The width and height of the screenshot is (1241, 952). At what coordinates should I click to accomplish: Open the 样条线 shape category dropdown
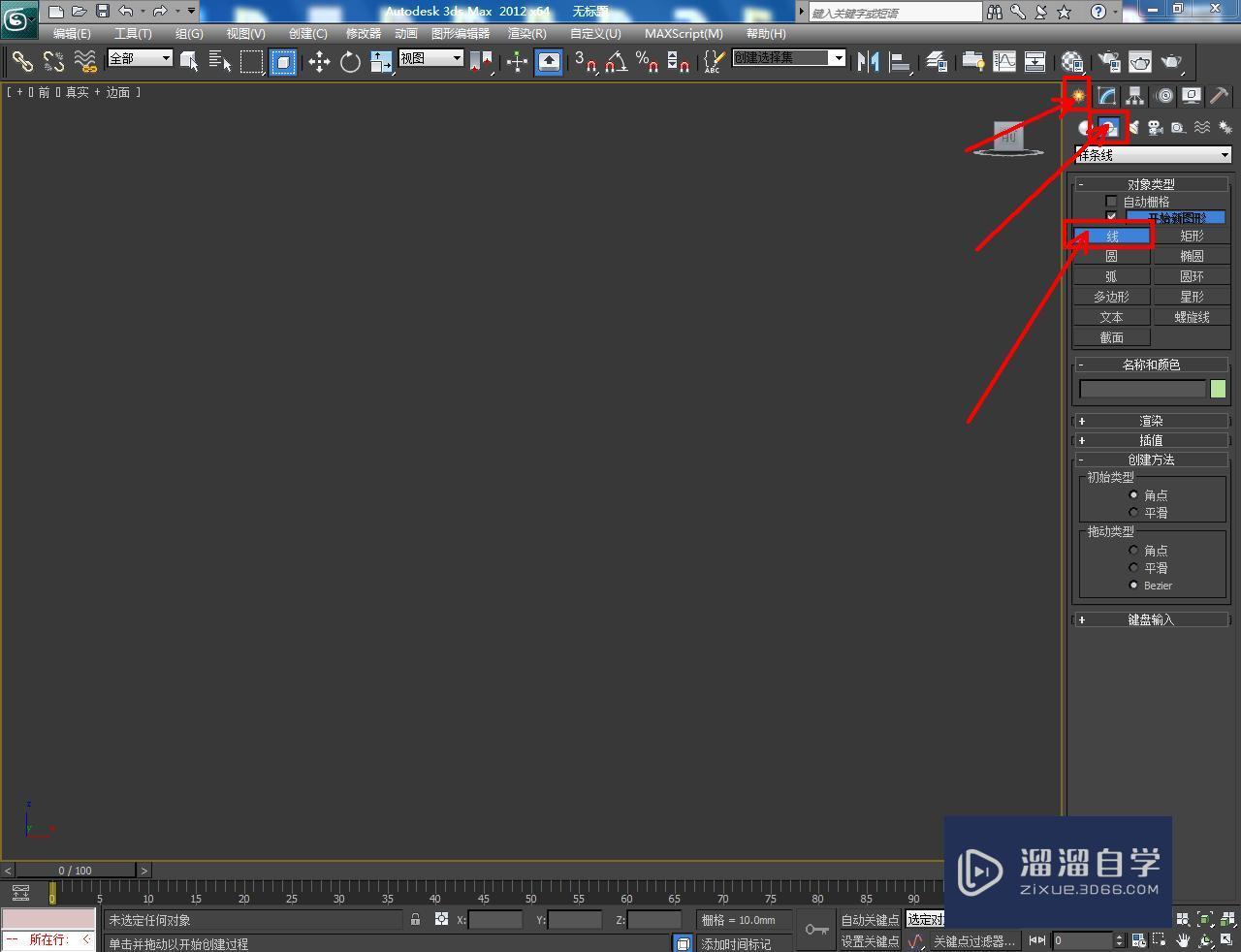pyautogui.click(x=1153, y=155)
